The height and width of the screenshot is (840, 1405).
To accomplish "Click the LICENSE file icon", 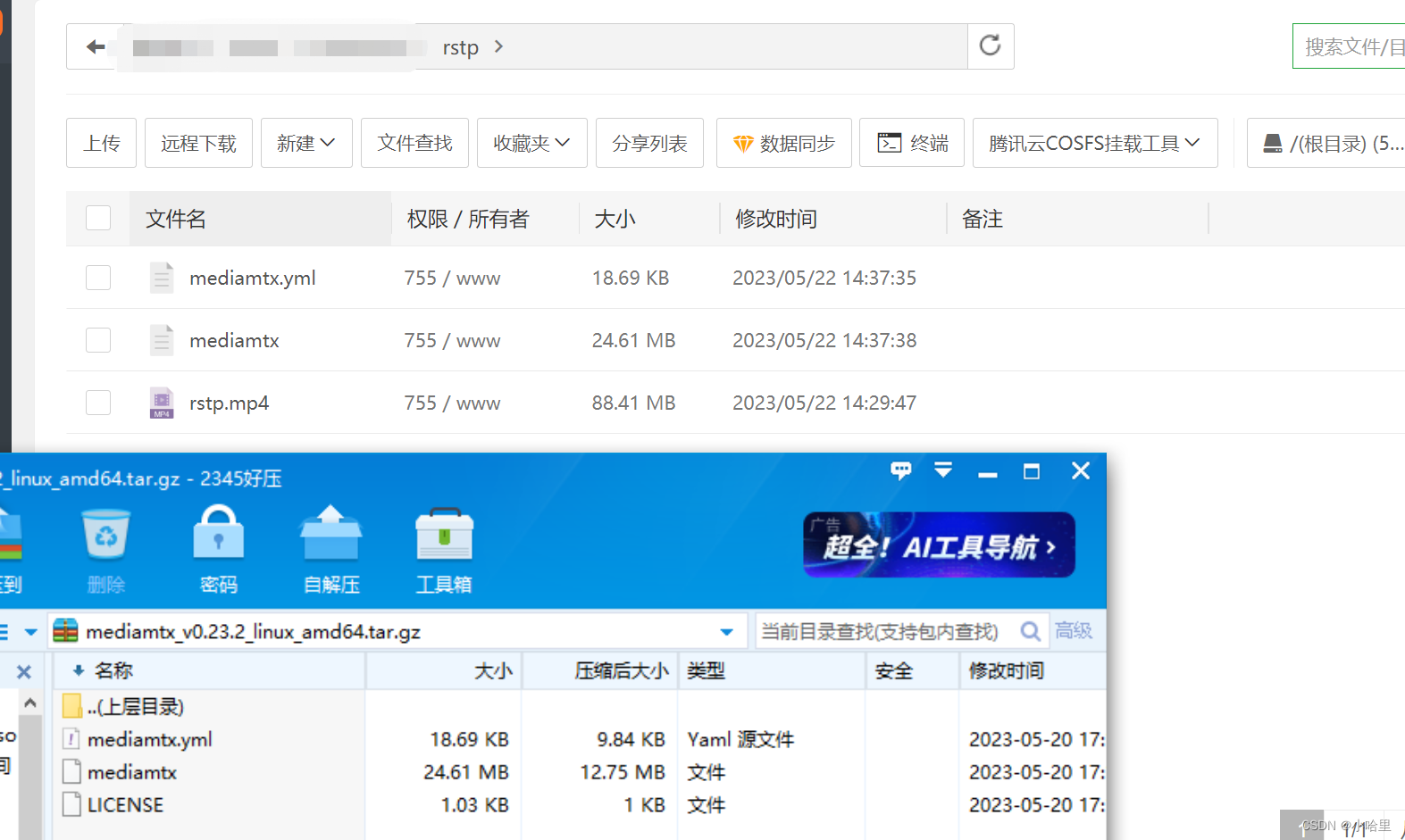I will 71,804.
